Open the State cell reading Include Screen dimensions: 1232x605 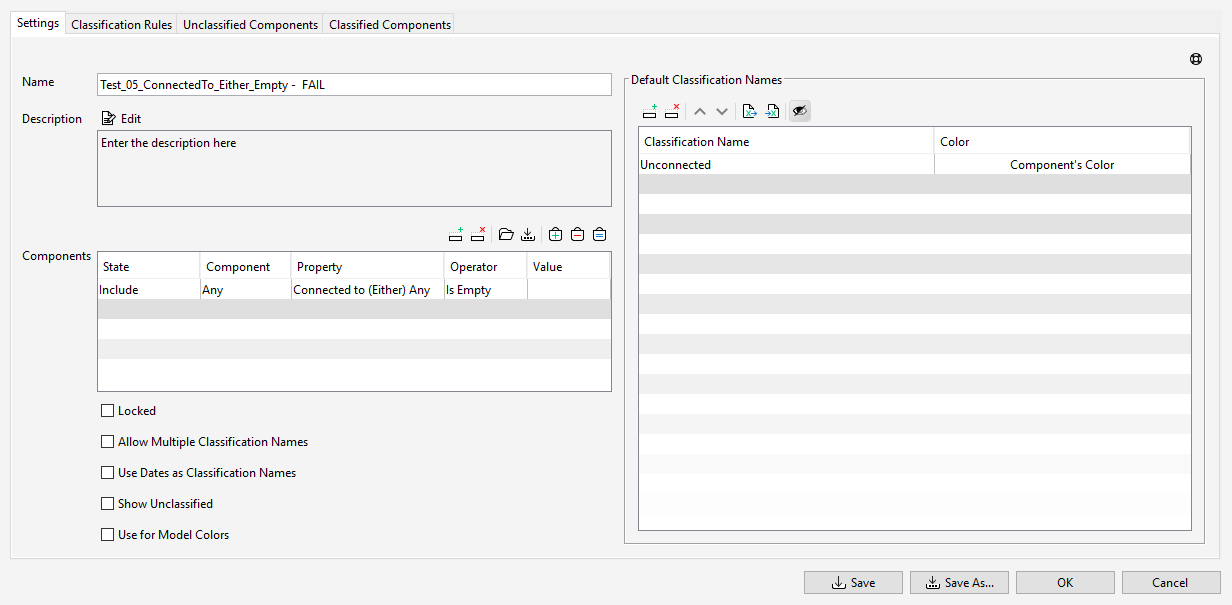click(x=149, y=290)
